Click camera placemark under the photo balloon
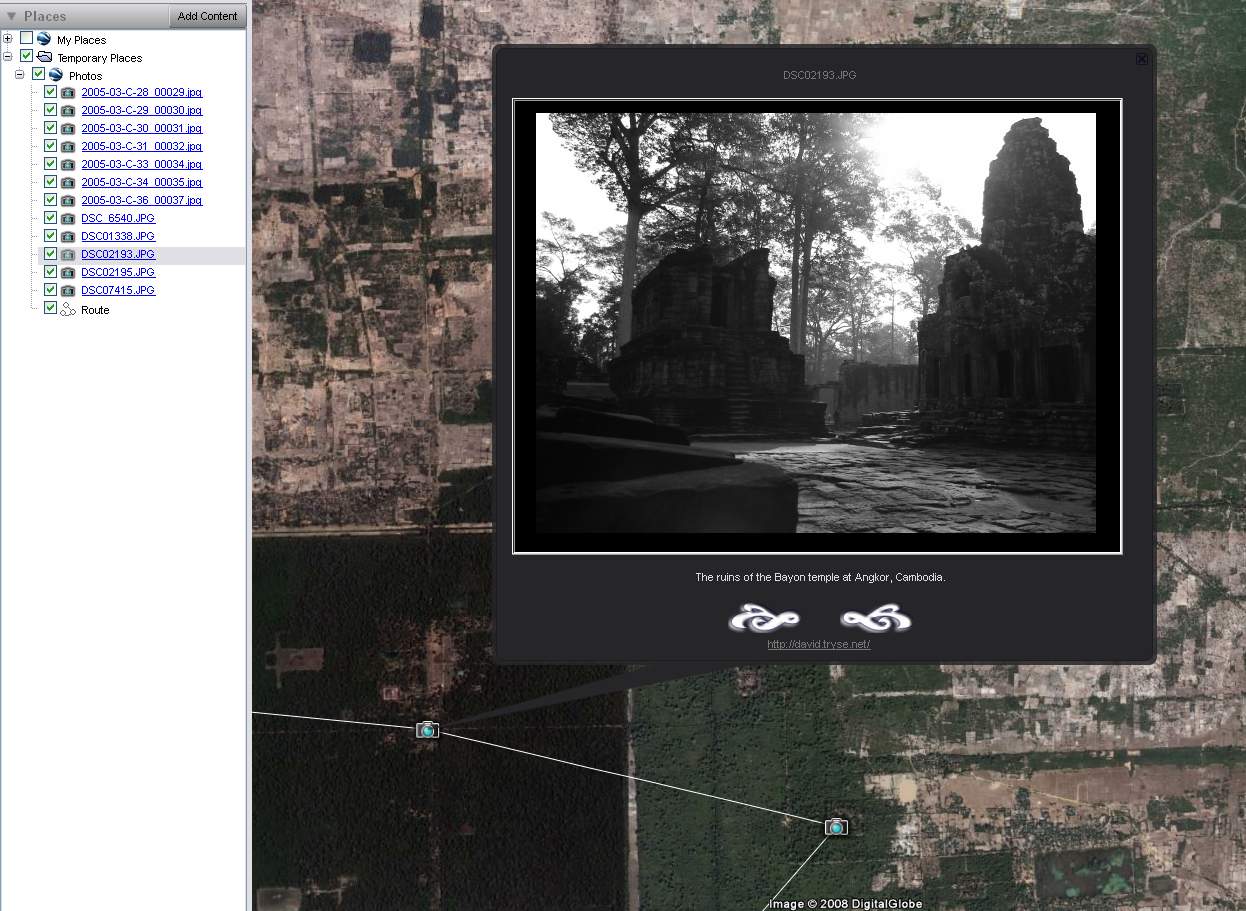 427,730
